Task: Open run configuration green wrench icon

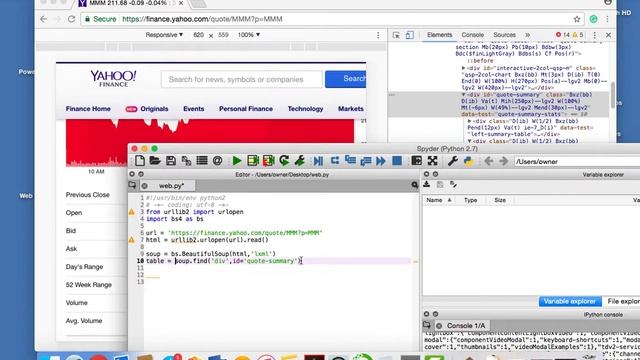Action: 300,161
